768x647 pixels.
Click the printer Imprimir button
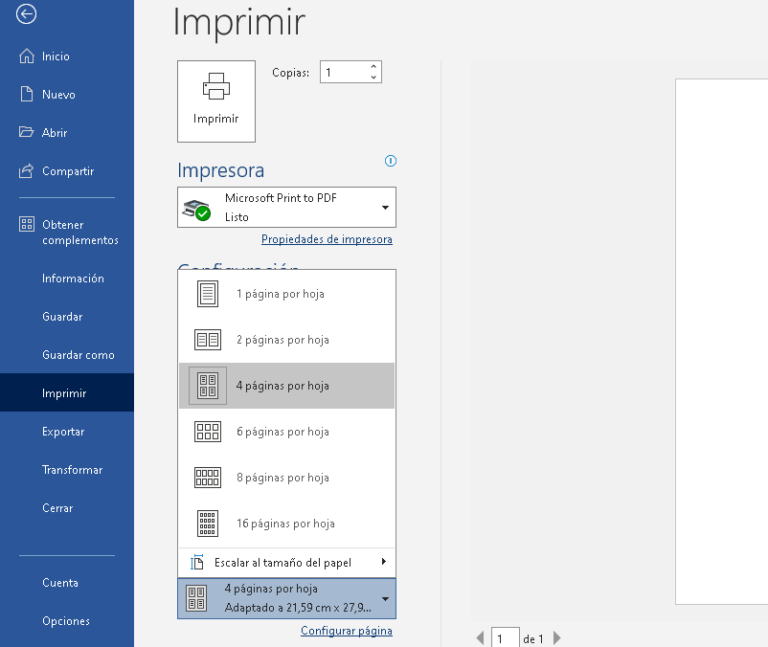click(x=216, y=100)
